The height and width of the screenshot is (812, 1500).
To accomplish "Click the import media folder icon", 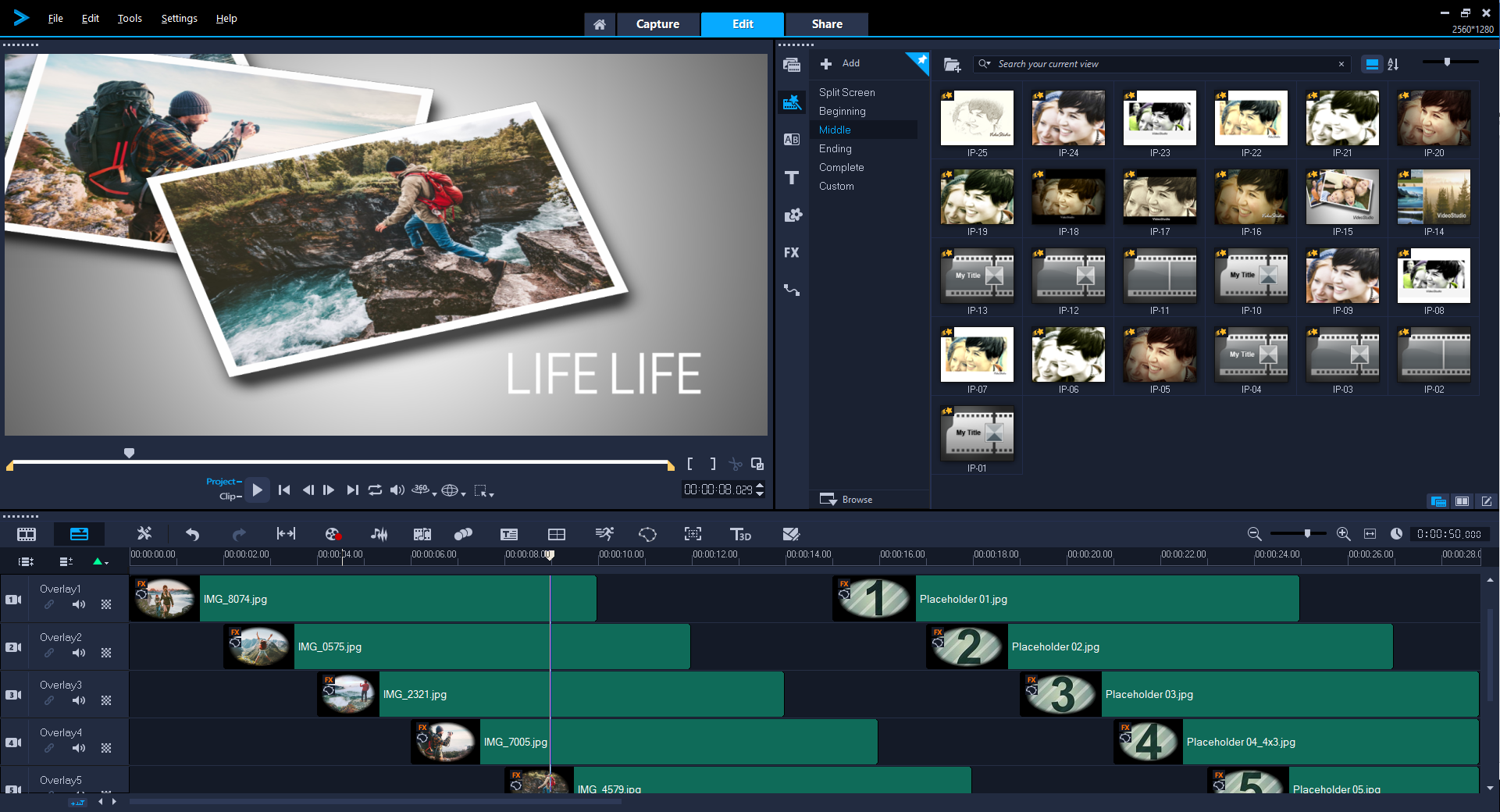I will coord(952,65).
